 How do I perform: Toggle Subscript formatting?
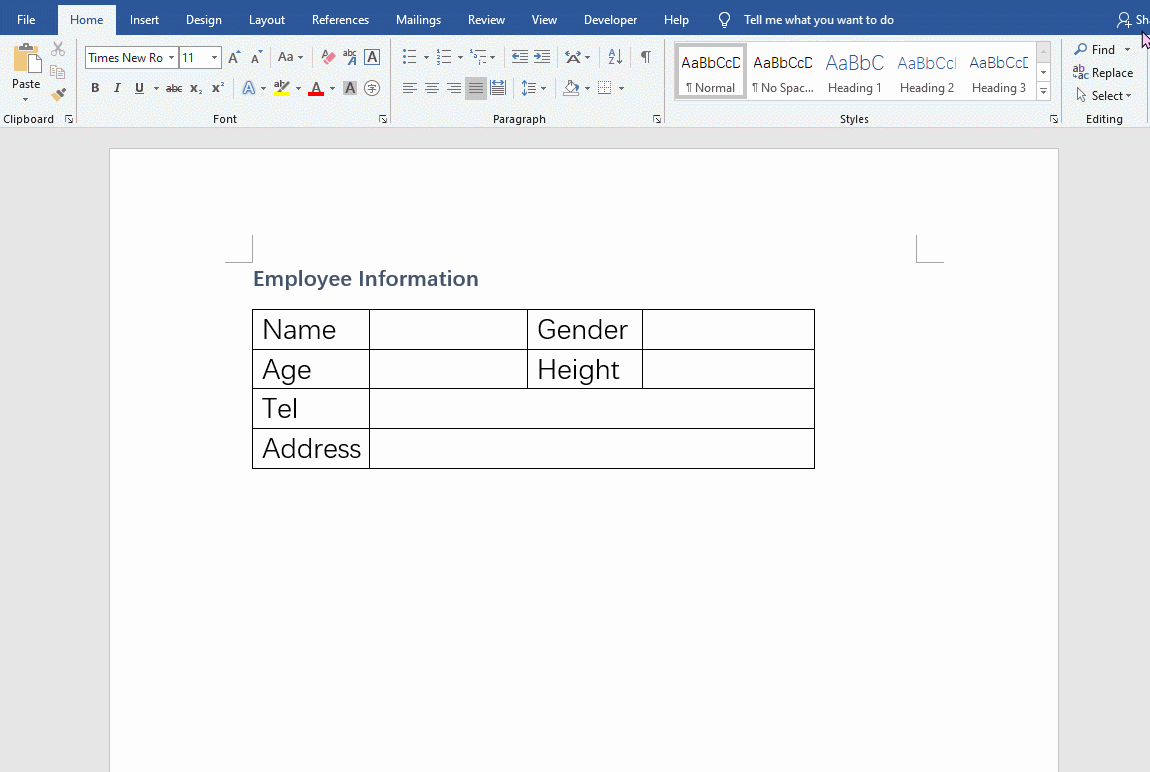196,89
